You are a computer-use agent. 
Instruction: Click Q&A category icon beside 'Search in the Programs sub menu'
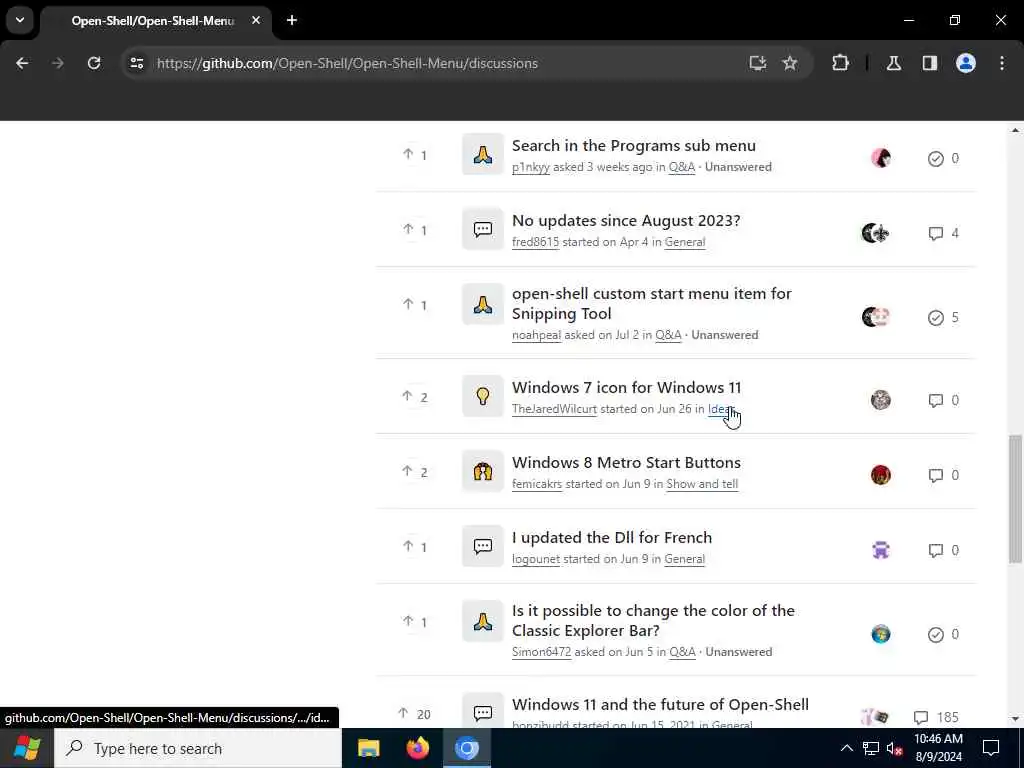483,155
